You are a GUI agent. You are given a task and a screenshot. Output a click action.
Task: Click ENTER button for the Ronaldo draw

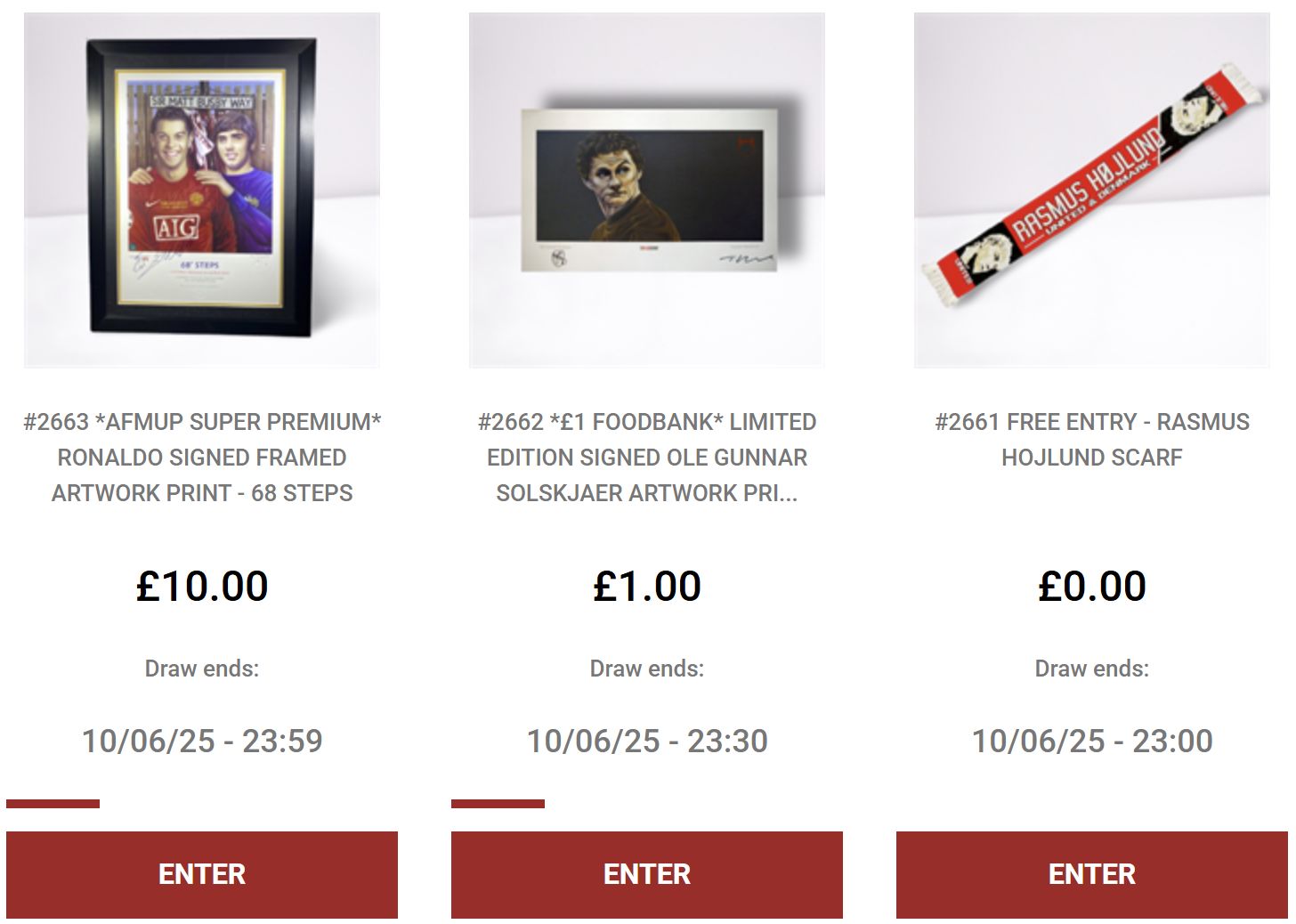pos(202,874)
